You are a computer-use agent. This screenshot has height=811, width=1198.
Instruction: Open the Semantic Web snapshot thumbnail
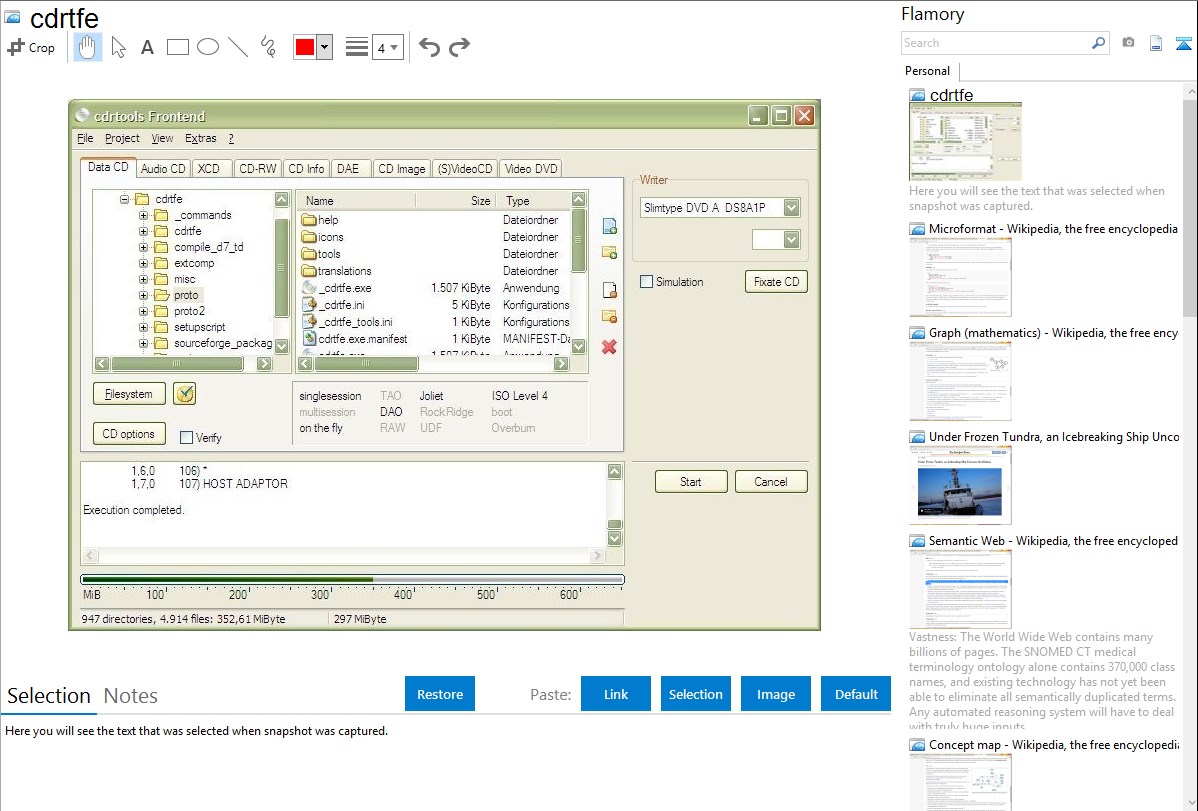(960, 589)
